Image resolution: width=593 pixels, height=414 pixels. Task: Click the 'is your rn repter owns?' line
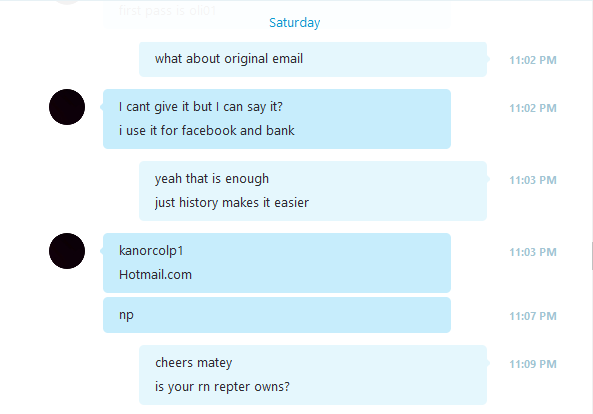(222, 387)
